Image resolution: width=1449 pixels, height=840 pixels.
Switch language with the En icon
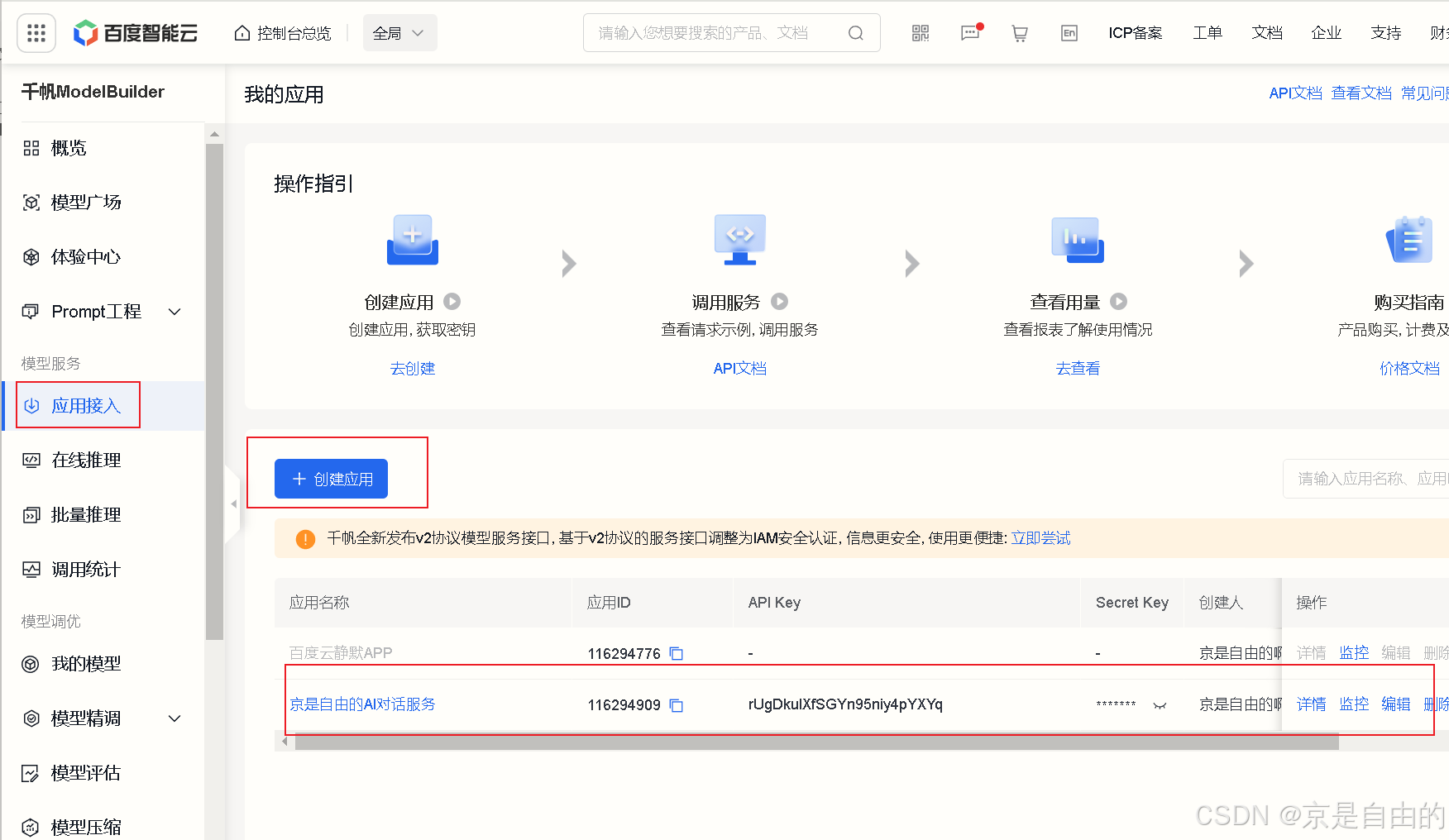click(x=1069, y=33)
